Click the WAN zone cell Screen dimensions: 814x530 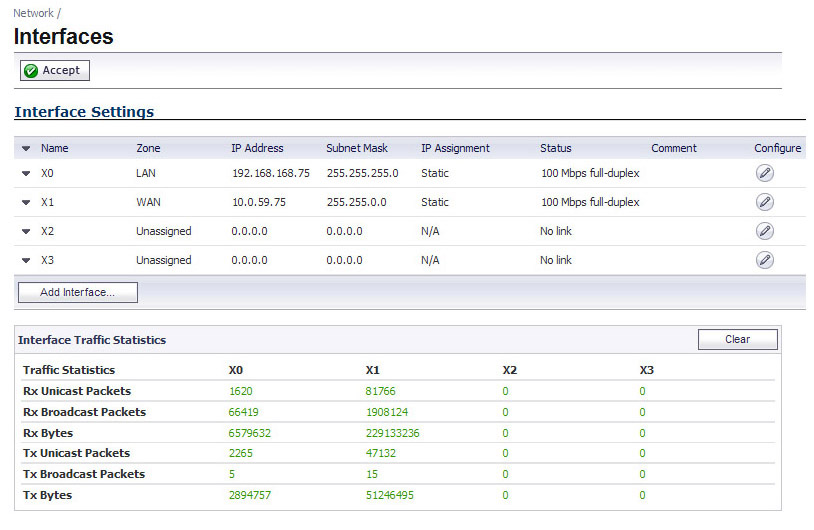click(x=148, y=202)
